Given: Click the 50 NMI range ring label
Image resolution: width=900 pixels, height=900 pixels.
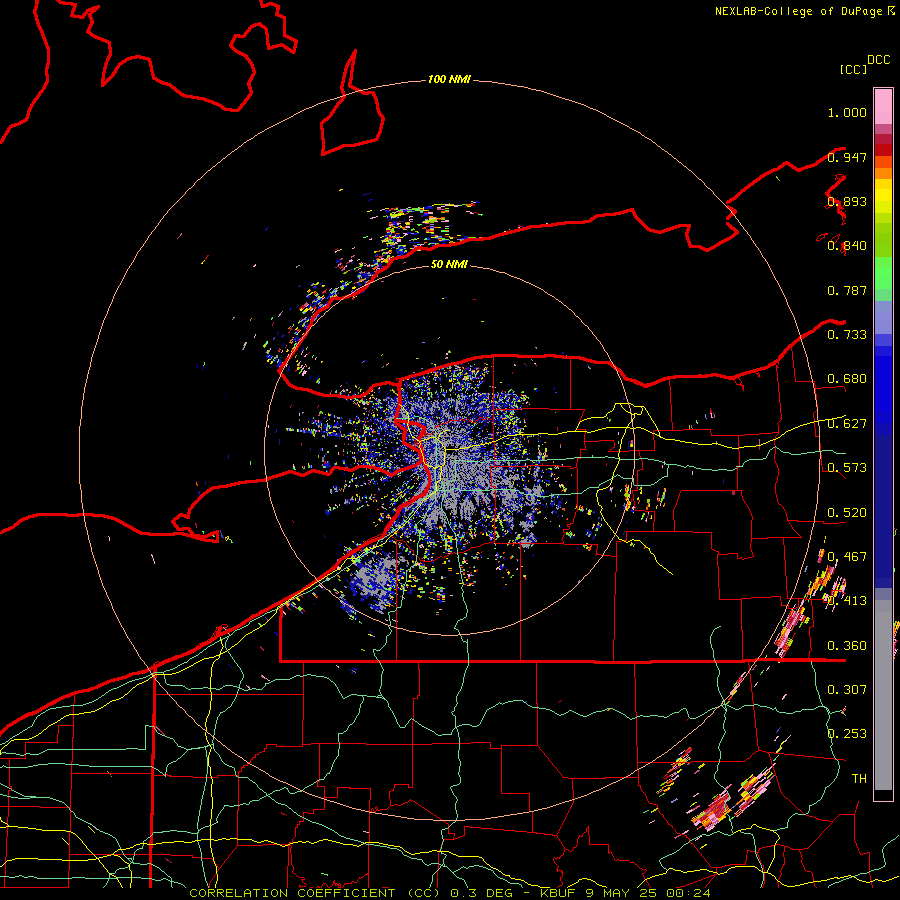Looking at the screenshot, I should [449, 264].
